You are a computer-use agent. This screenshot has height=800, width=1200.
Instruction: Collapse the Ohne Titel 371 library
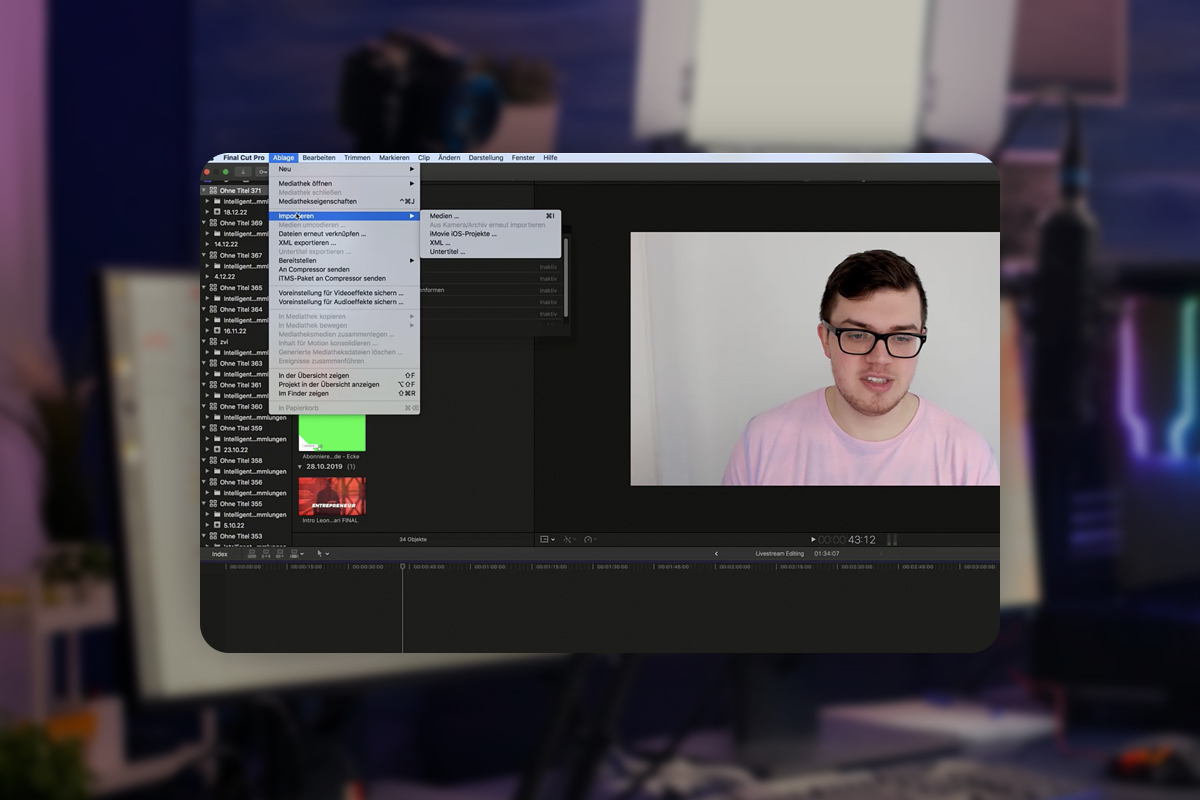[x=204, y=190]
